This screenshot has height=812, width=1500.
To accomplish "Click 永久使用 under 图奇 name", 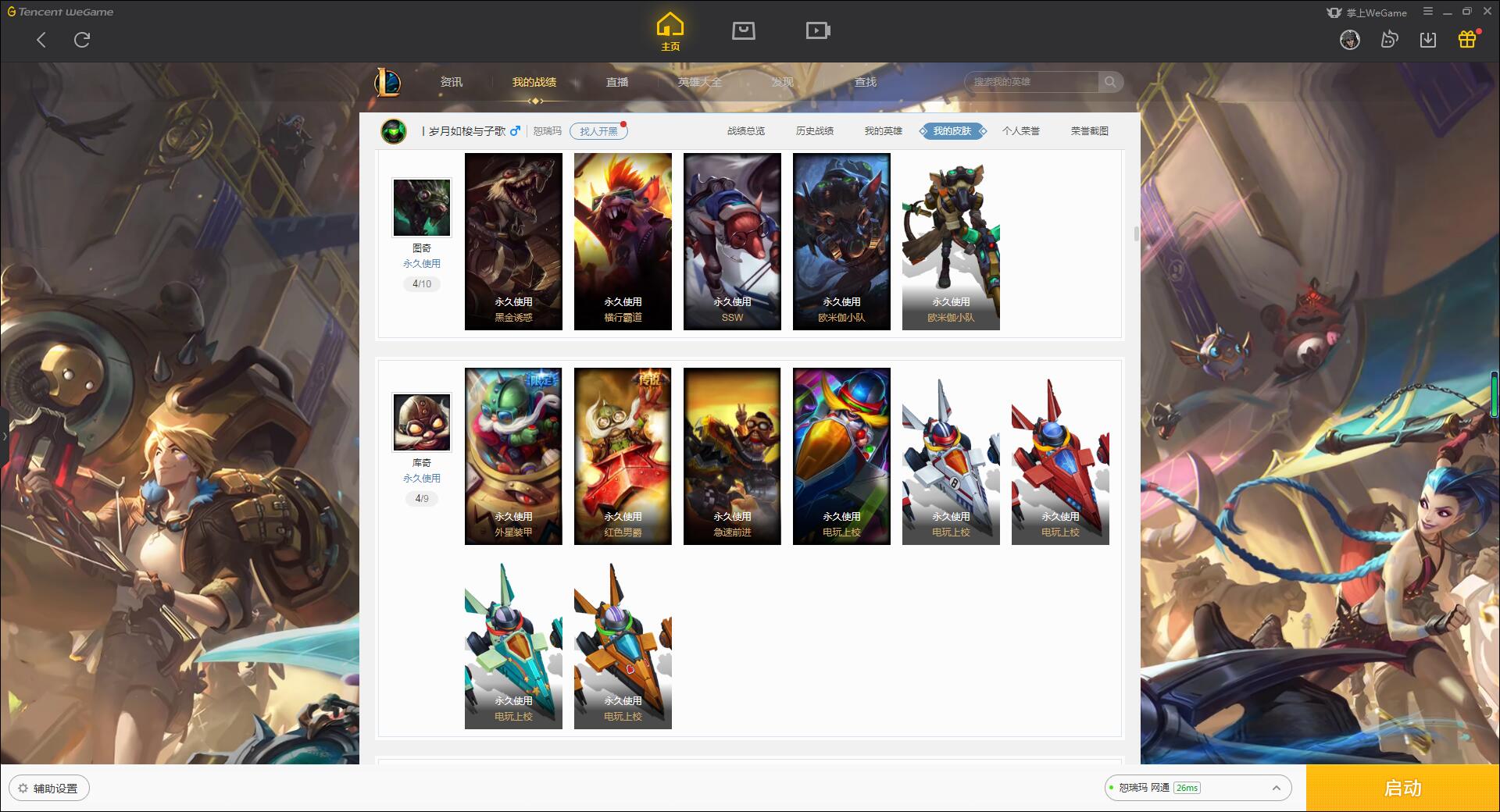I will 422,264.
